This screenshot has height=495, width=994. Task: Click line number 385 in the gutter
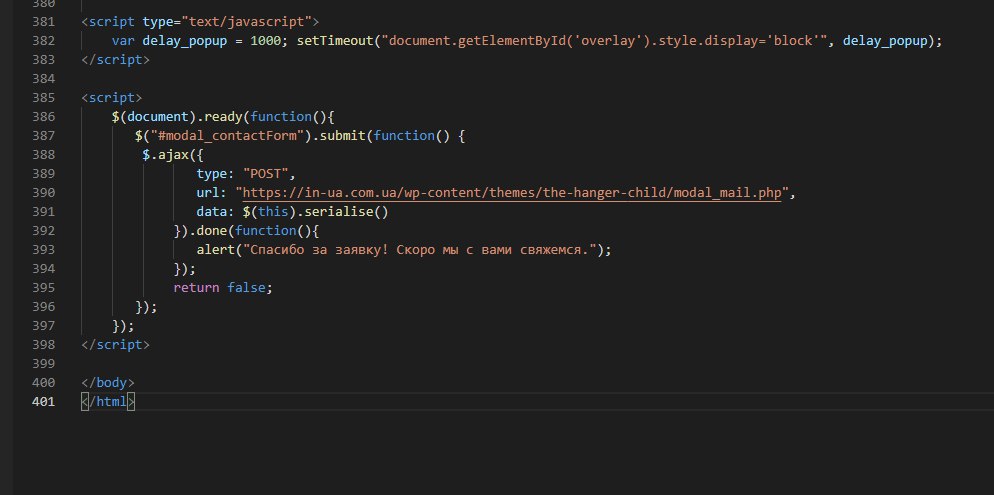coord(43,98)
